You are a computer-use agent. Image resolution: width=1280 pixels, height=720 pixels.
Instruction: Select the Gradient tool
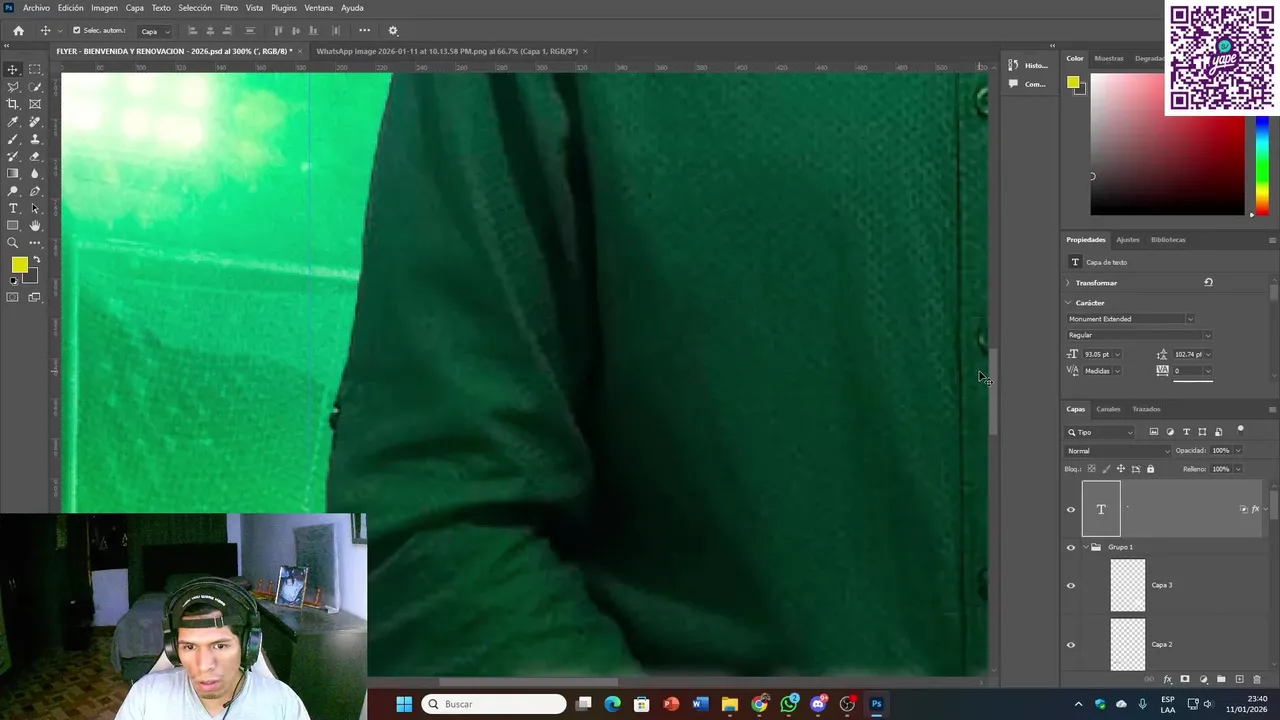pos(13,174)
